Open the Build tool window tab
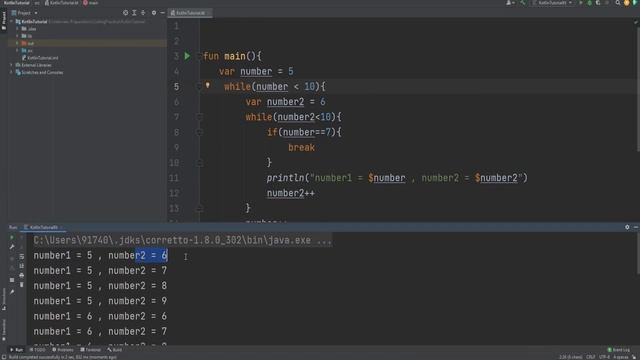 coord(115,350)
